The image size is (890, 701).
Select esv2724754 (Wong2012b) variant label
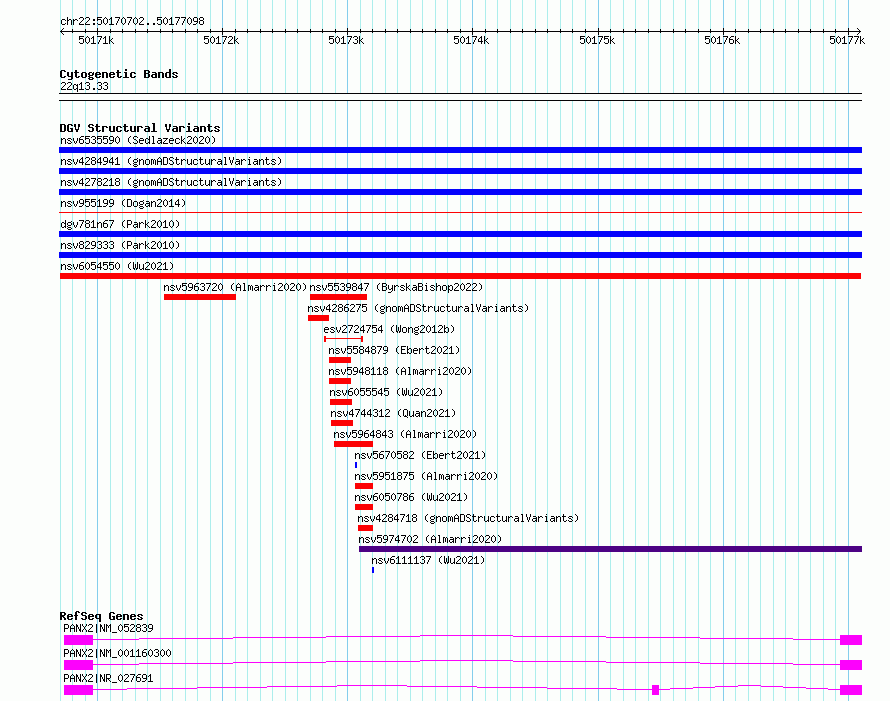click(389, 329)
